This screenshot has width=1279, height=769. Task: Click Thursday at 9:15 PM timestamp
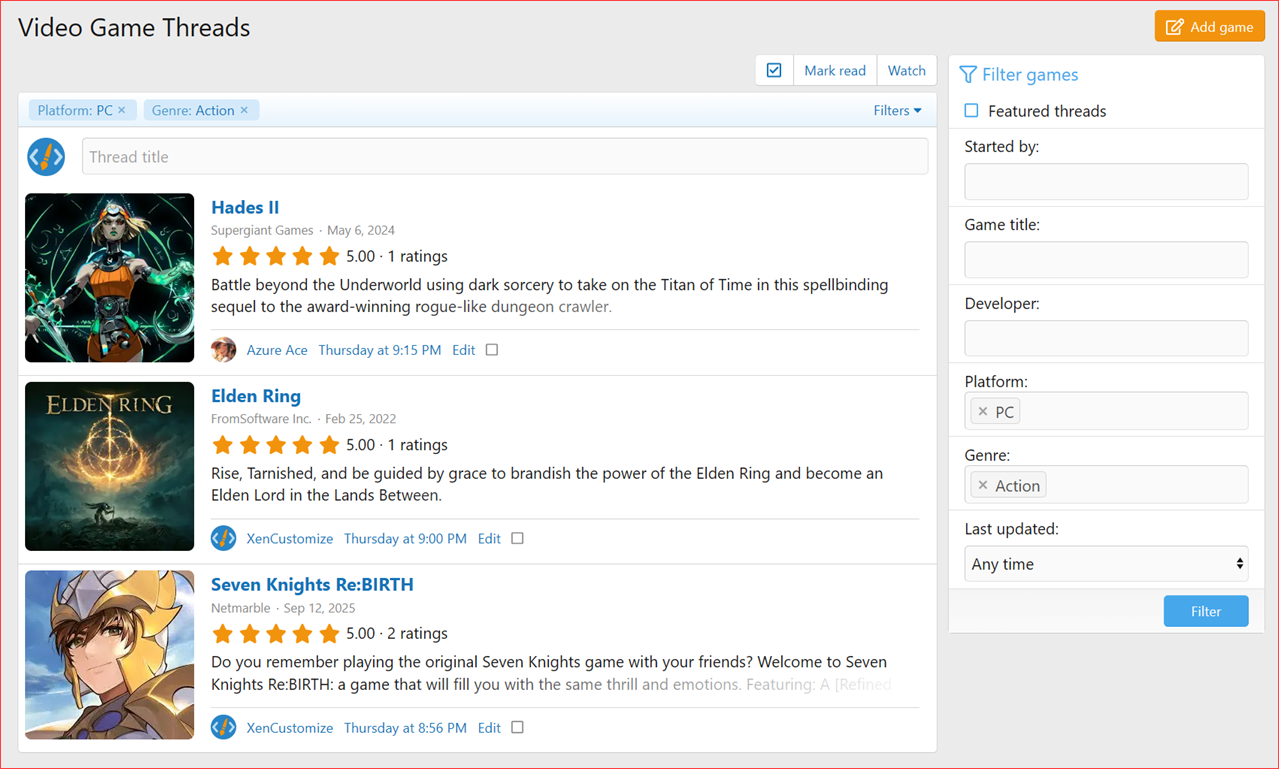pos(379,350)
